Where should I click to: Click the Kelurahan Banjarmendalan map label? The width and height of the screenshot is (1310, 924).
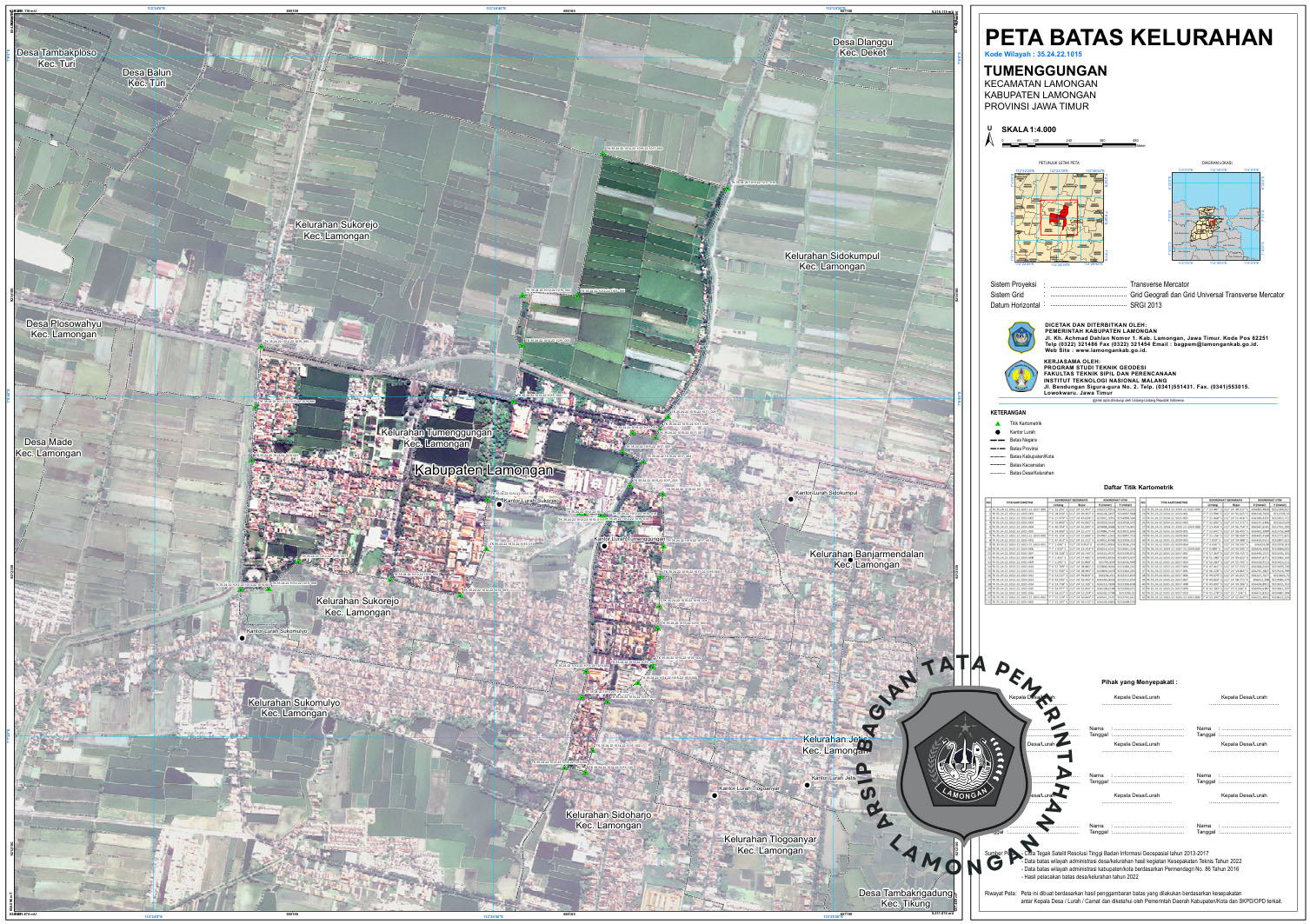[x=867, y=559]
